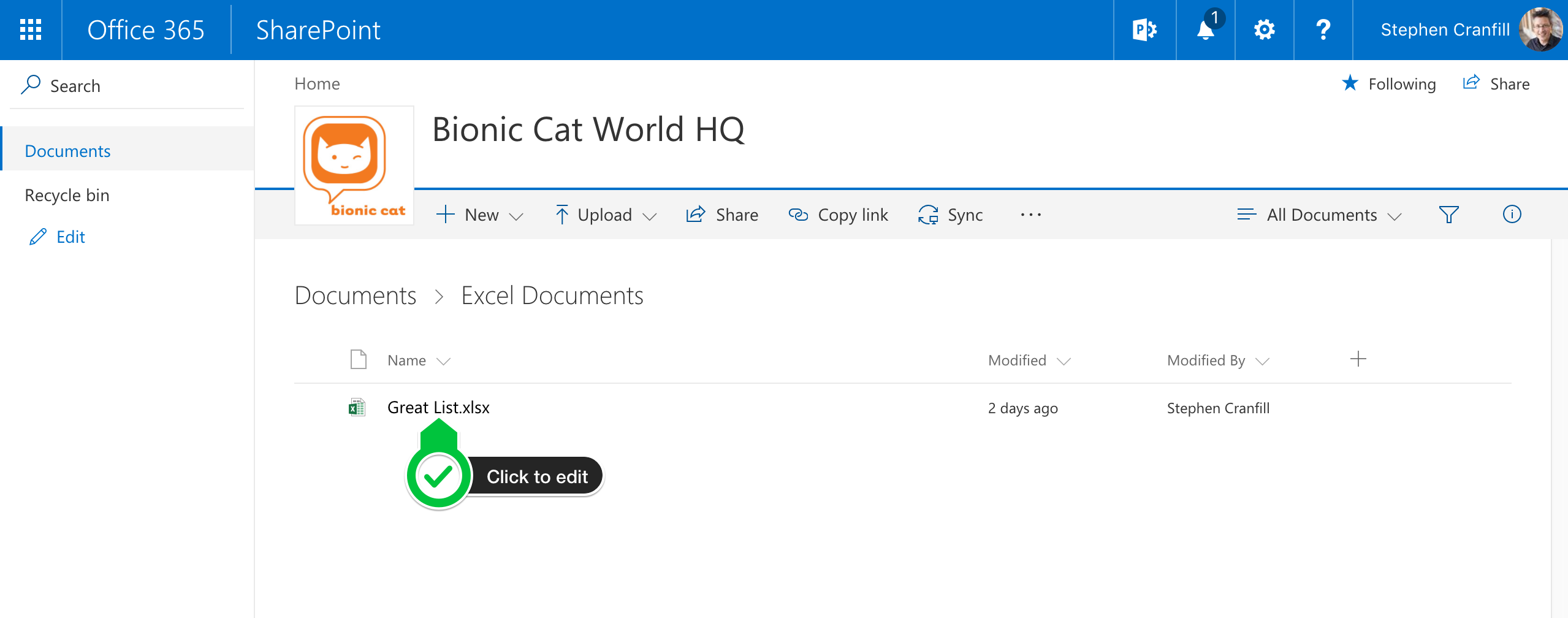Viewport: 1568px width, 618px height.
Task: Open the All Documents view dropdown
Action: click(1320, 215)
